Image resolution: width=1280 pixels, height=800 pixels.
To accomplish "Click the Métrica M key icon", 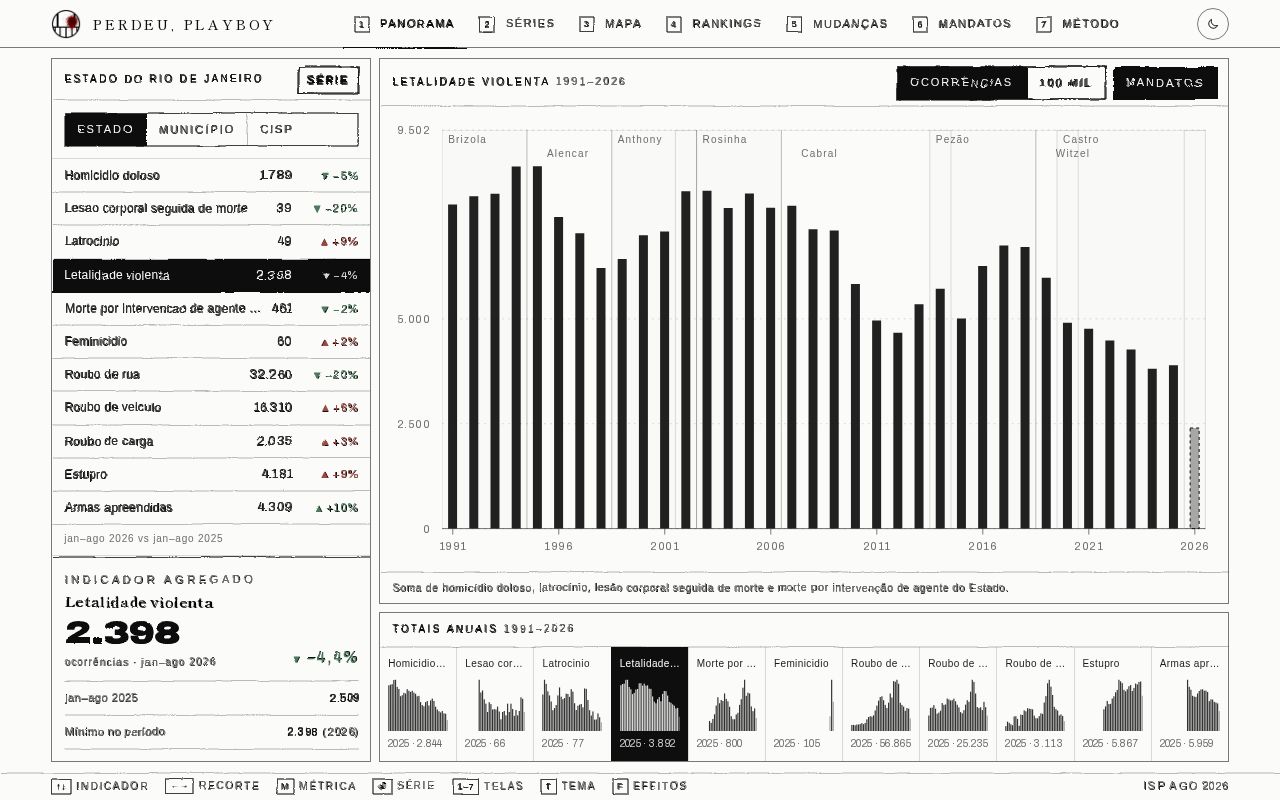I will pos(285,786).
